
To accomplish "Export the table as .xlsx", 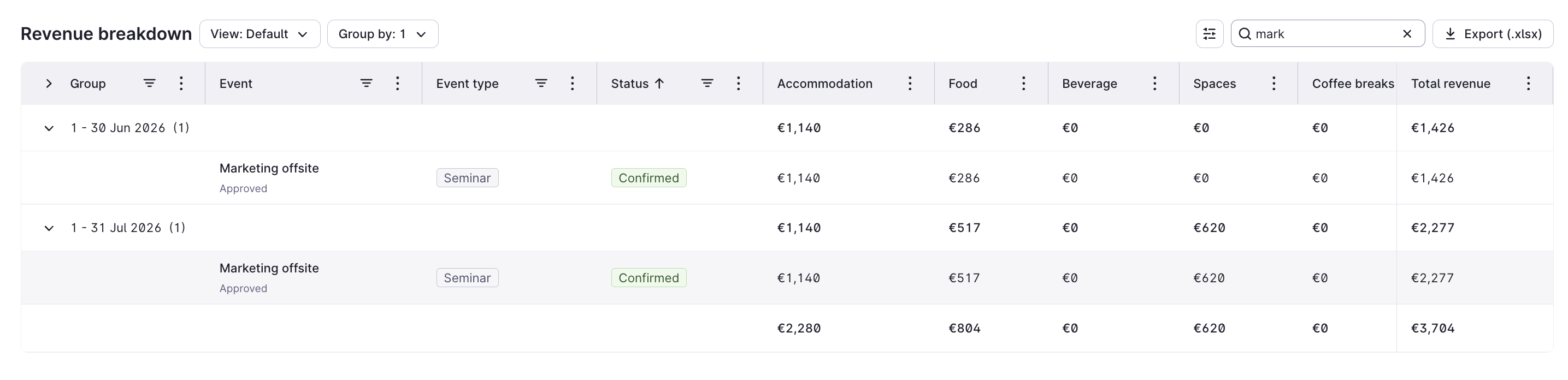I will pyautogui.click(x=1493, y=34).
